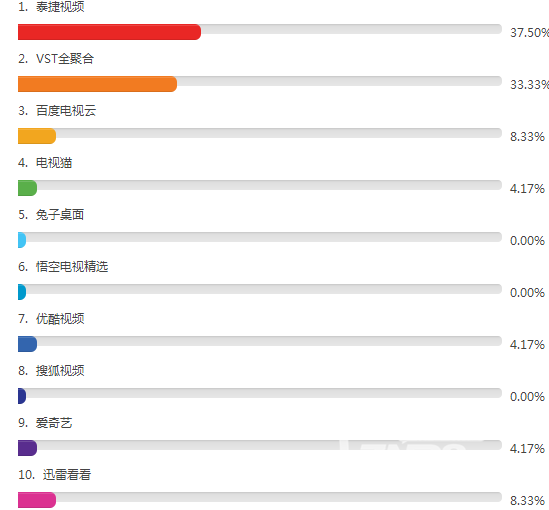Image resolution: width=549 pixels, height=510 pixels.
Task: Click the navy 搜狐视频 bar stub
Action: (22, 396)
